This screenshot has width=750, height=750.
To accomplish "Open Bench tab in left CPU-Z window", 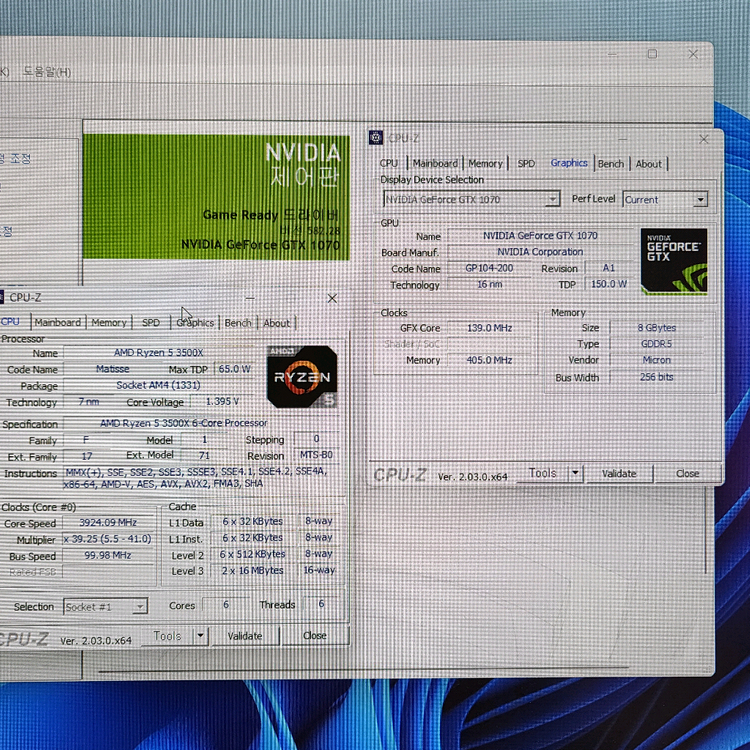I will click(x=238, y=322).
